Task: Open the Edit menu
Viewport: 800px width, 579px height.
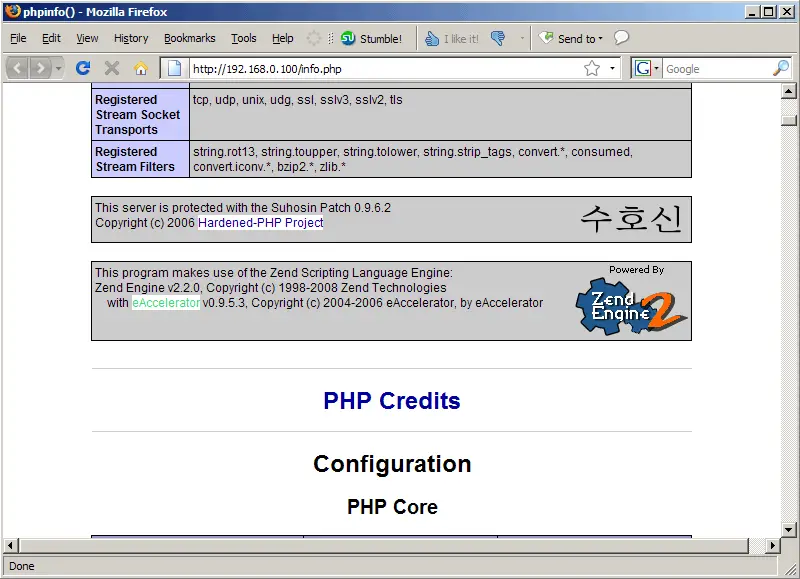Action: (51, 38)
